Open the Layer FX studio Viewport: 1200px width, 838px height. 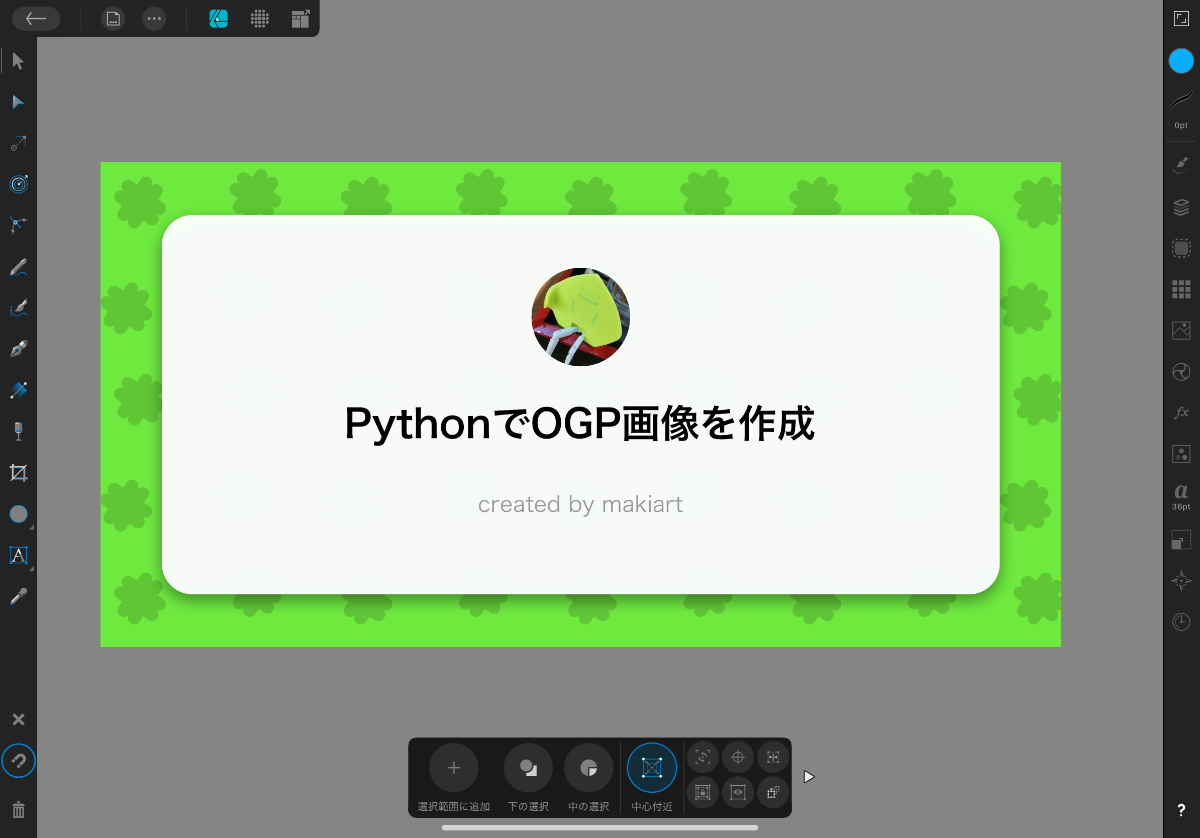[1181, 413]
